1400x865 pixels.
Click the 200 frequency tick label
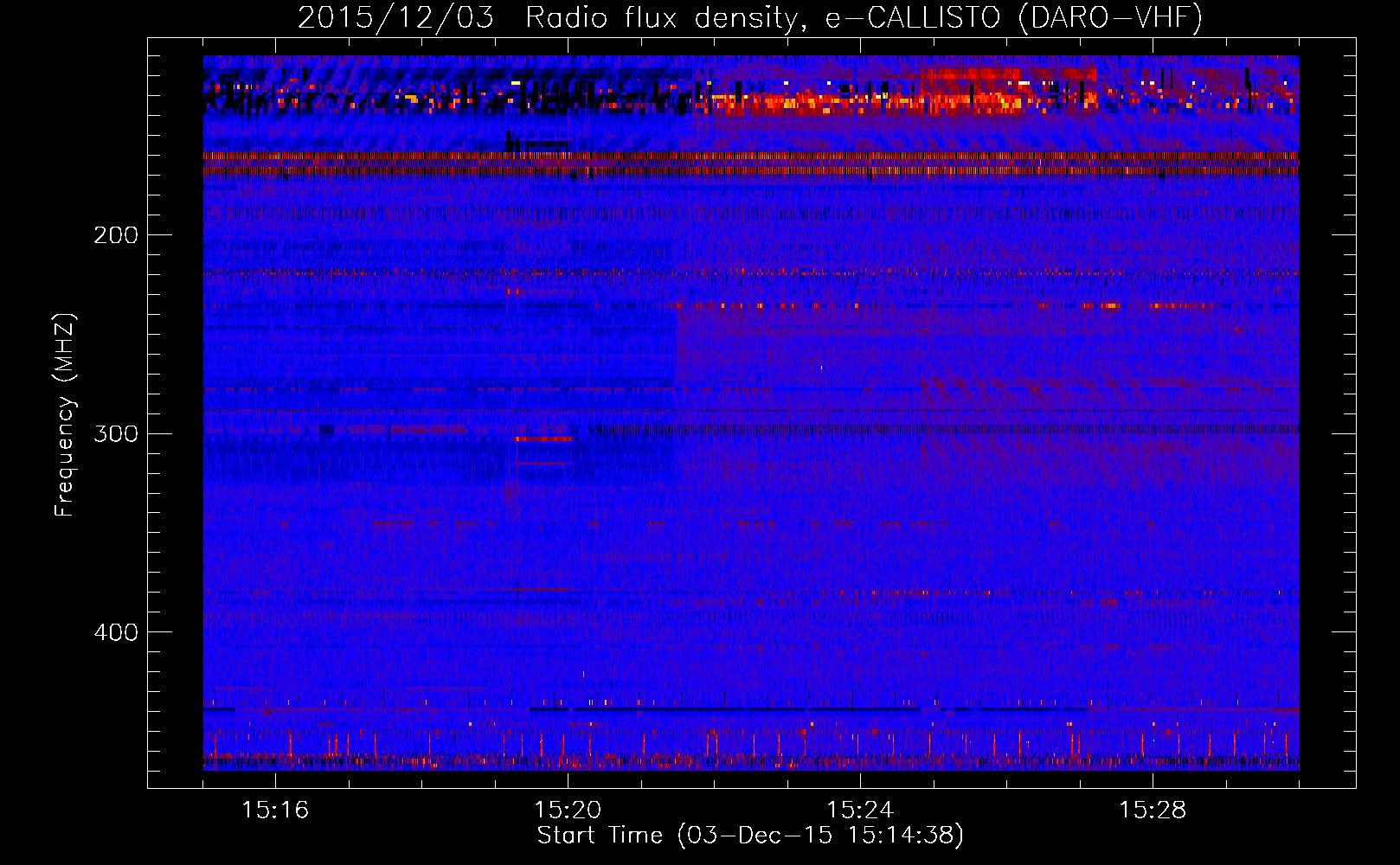coord(116,235)
